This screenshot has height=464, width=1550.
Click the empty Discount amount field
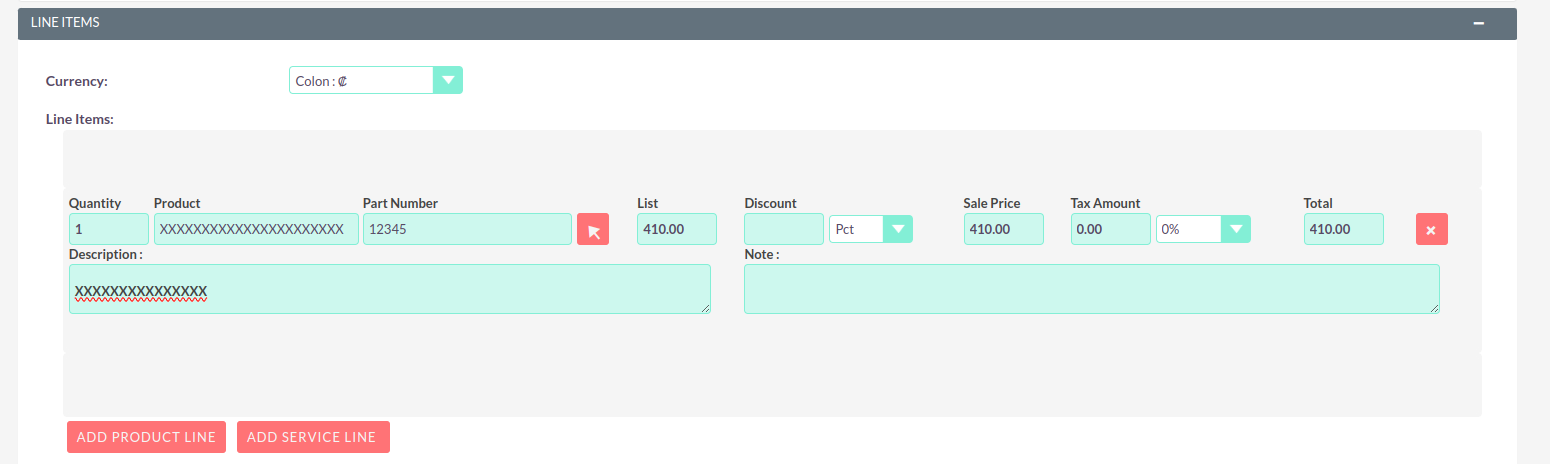click(x=783, y=229)
